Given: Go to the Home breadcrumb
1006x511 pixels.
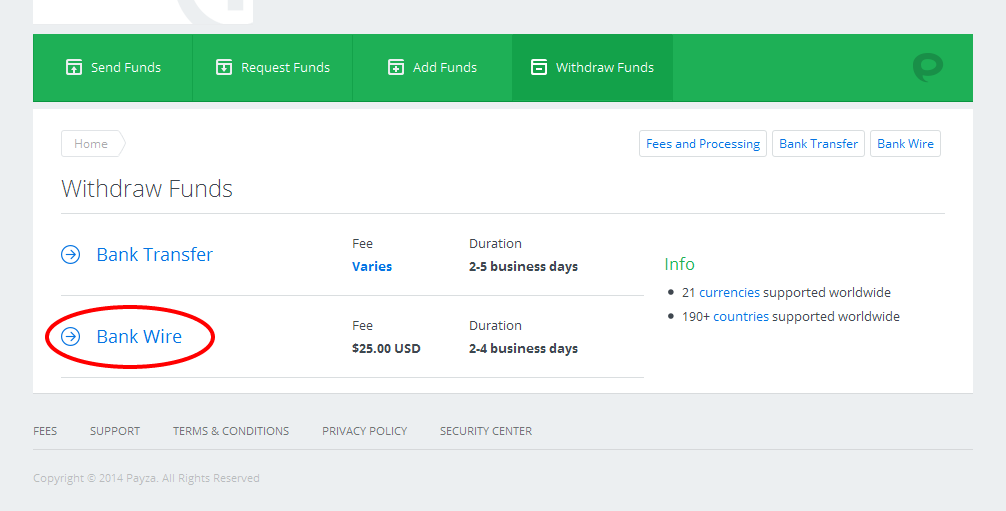Looking at the screenshot, I should [92, 144].
